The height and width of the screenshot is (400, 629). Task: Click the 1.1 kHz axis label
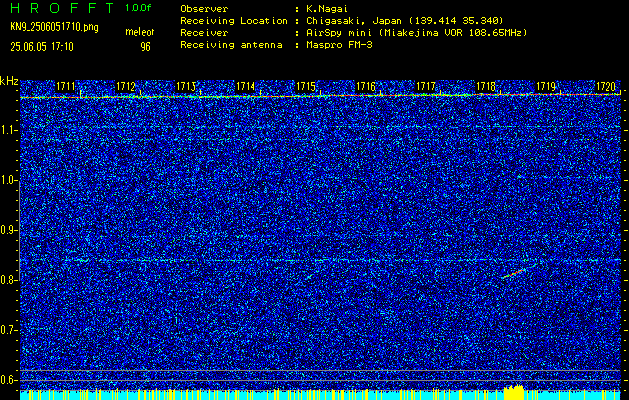click(8, 131)
